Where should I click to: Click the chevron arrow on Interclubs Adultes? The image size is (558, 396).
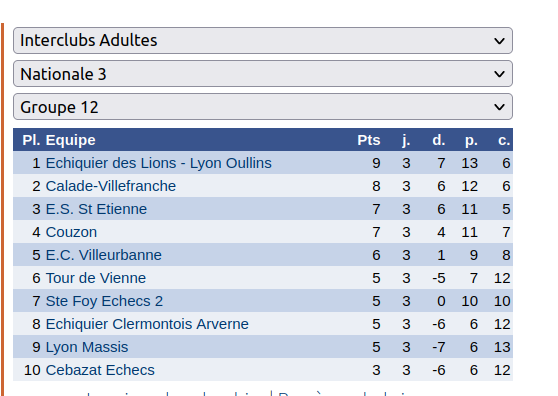click(499, 41)
